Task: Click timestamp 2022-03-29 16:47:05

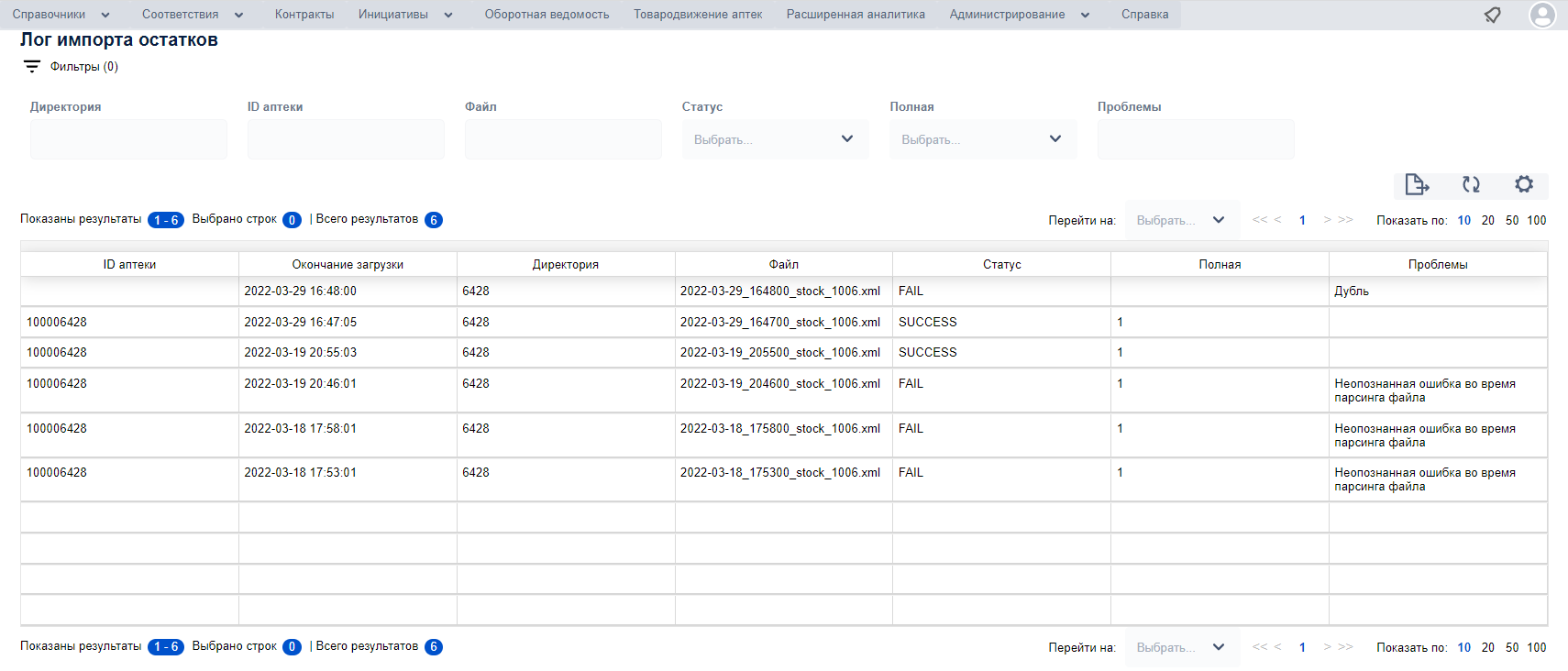Action: click(301, 322)
